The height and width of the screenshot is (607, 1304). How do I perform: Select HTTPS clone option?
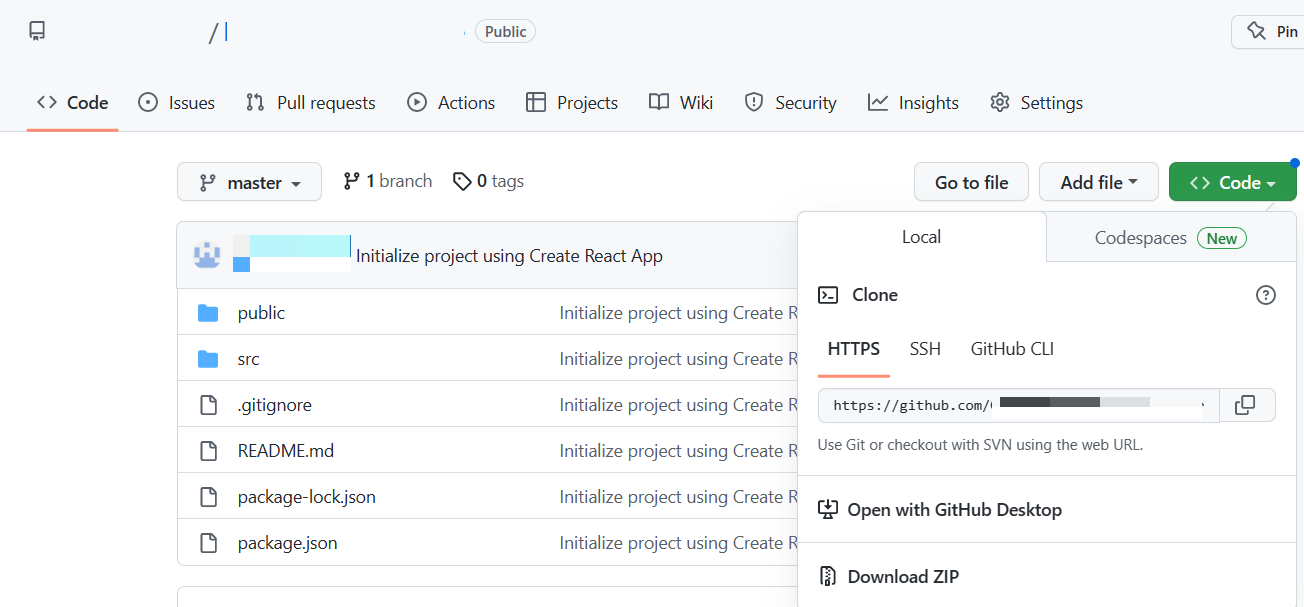854,349
